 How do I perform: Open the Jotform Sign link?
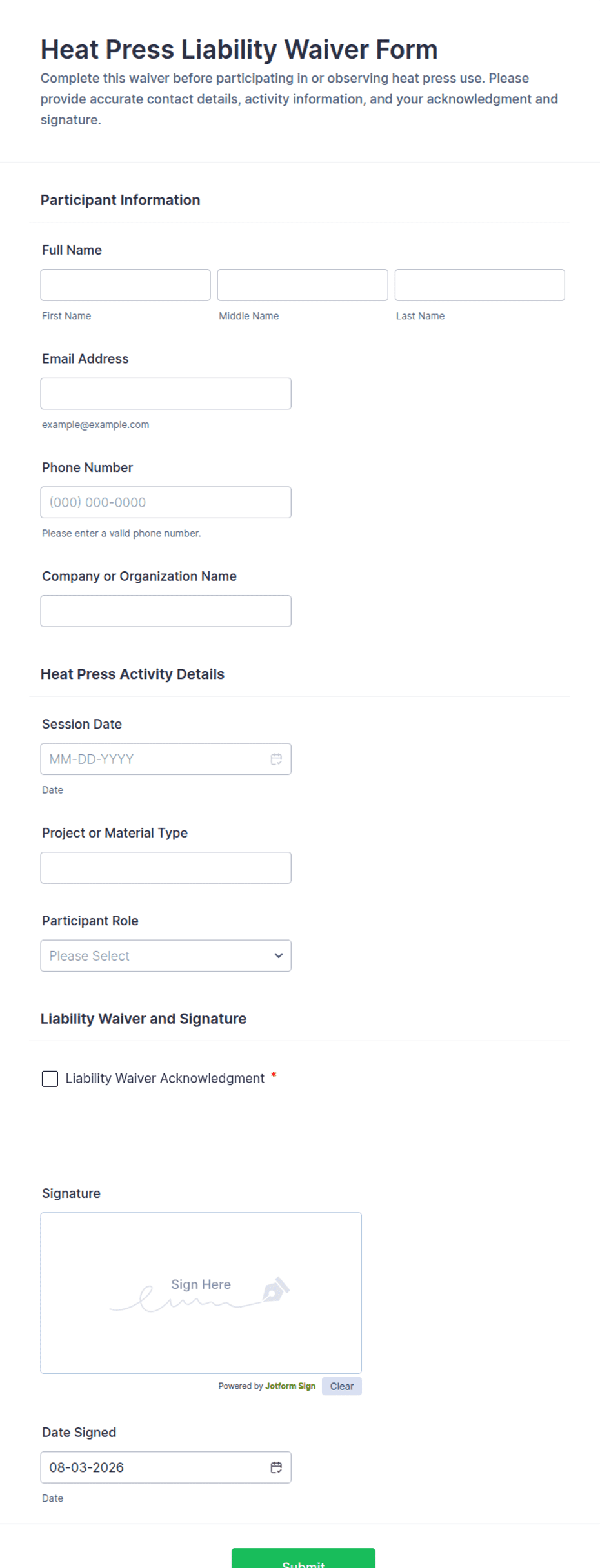point(290,1386)
